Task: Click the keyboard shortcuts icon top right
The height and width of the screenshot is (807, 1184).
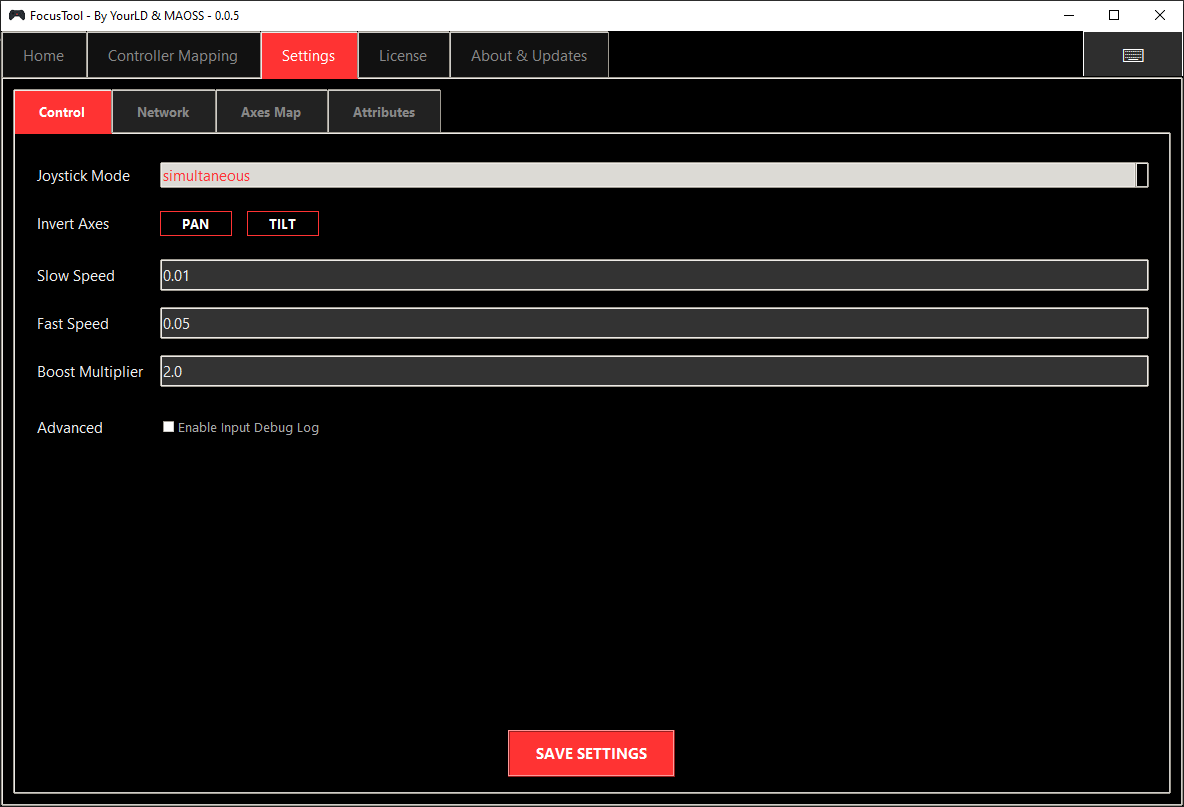Action: [x=1133, y=55]
